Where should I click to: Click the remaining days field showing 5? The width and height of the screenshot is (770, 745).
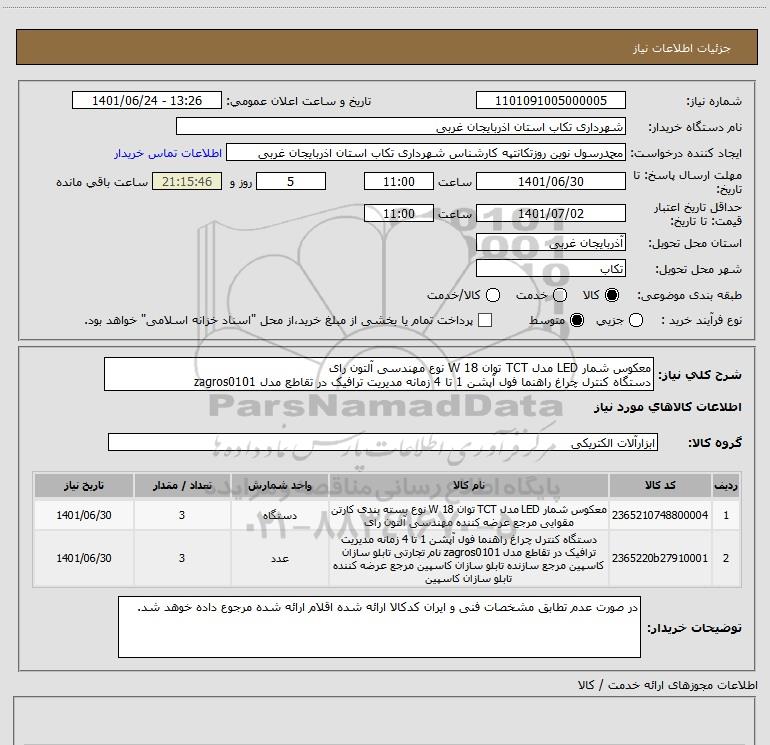point(291,181)
